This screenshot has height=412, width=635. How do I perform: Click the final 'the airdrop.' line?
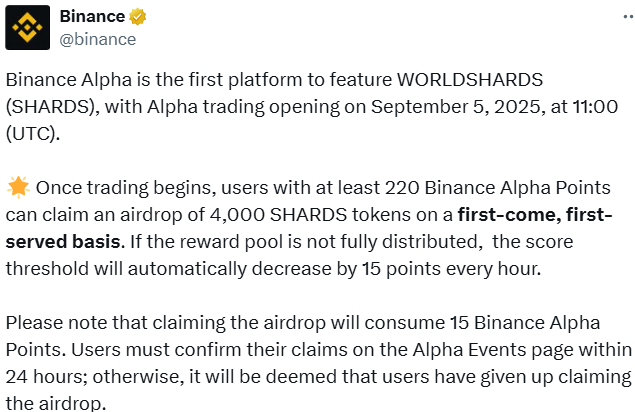(56, 403)
